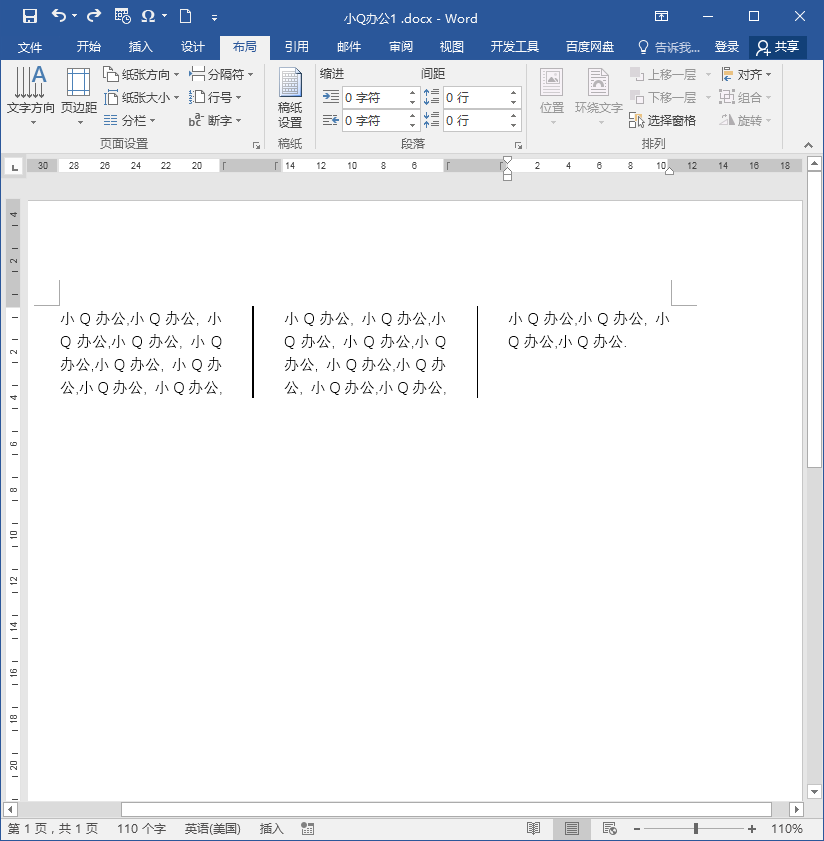Click Send Backward (下移一层) button

click(663, 98)
